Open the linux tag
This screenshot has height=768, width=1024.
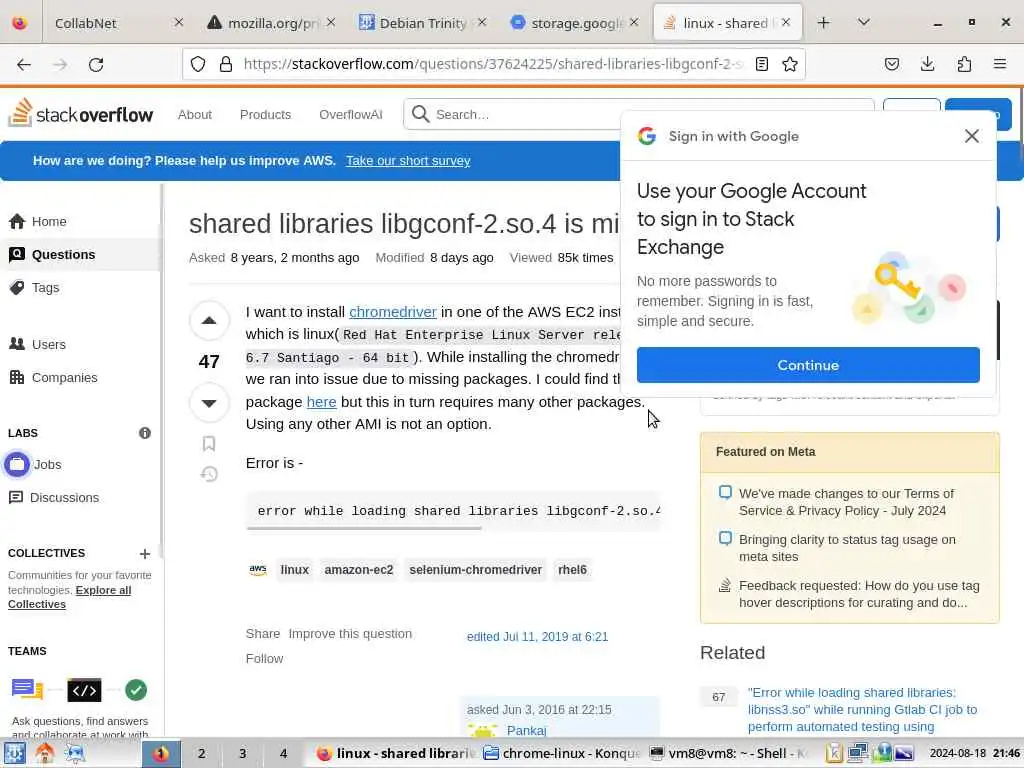click(x=295, y=570)
